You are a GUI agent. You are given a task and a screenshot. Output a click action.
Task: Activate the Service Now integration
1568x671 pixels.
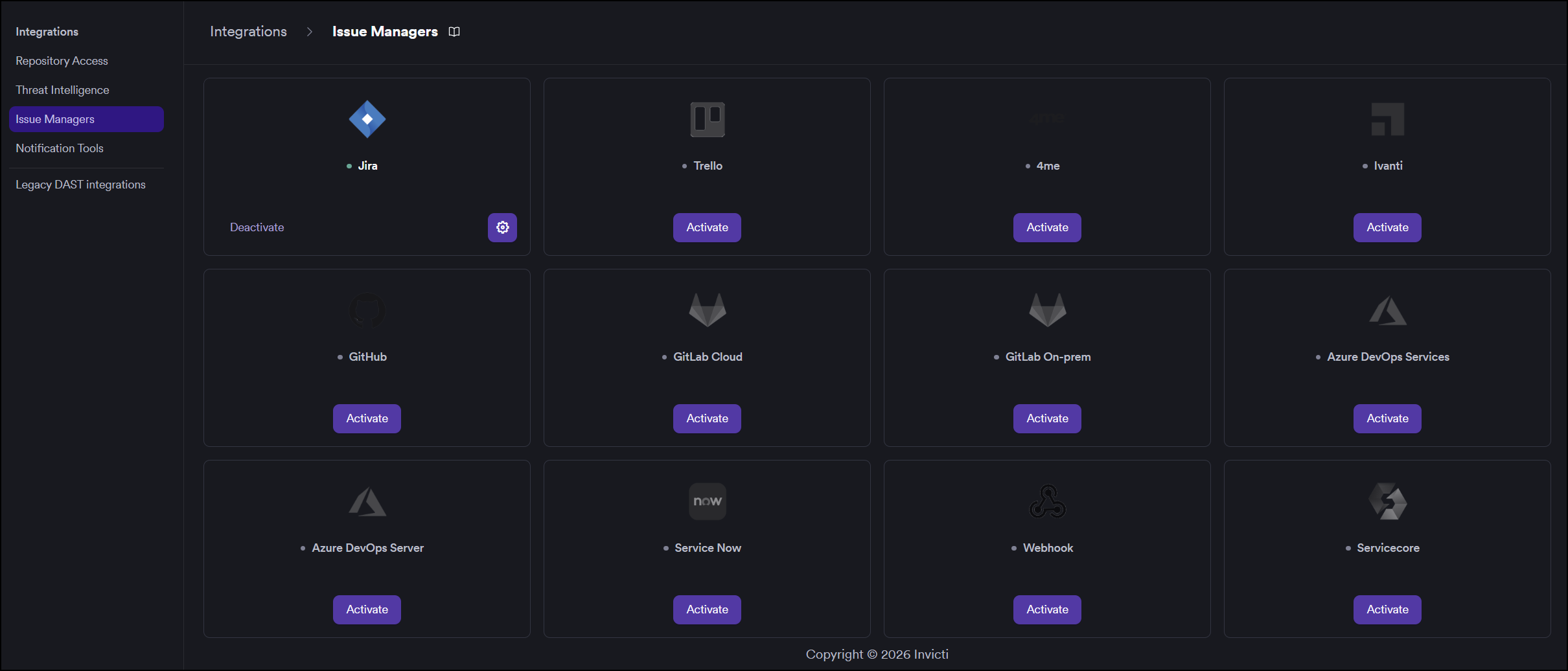pos(707,609)
